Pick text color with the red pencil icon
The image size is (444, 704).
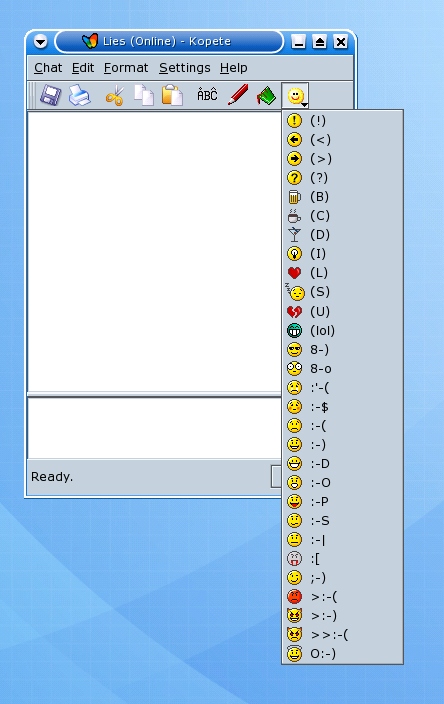[237, 95]
